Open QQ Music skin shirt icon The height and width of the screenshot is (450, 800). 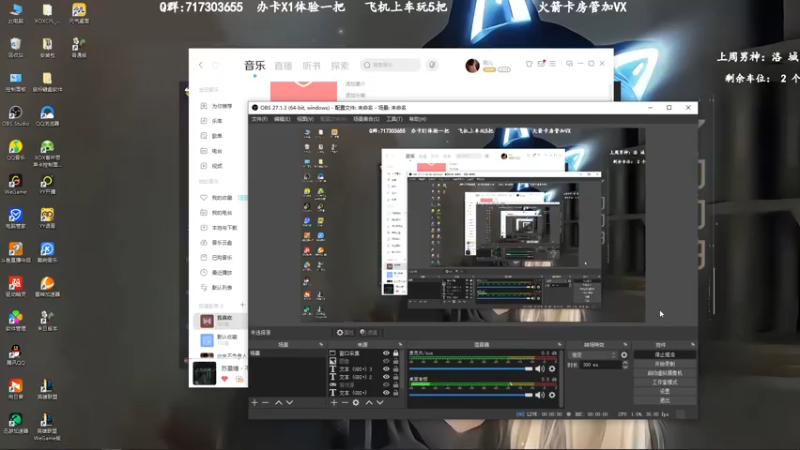pos(529,64)
